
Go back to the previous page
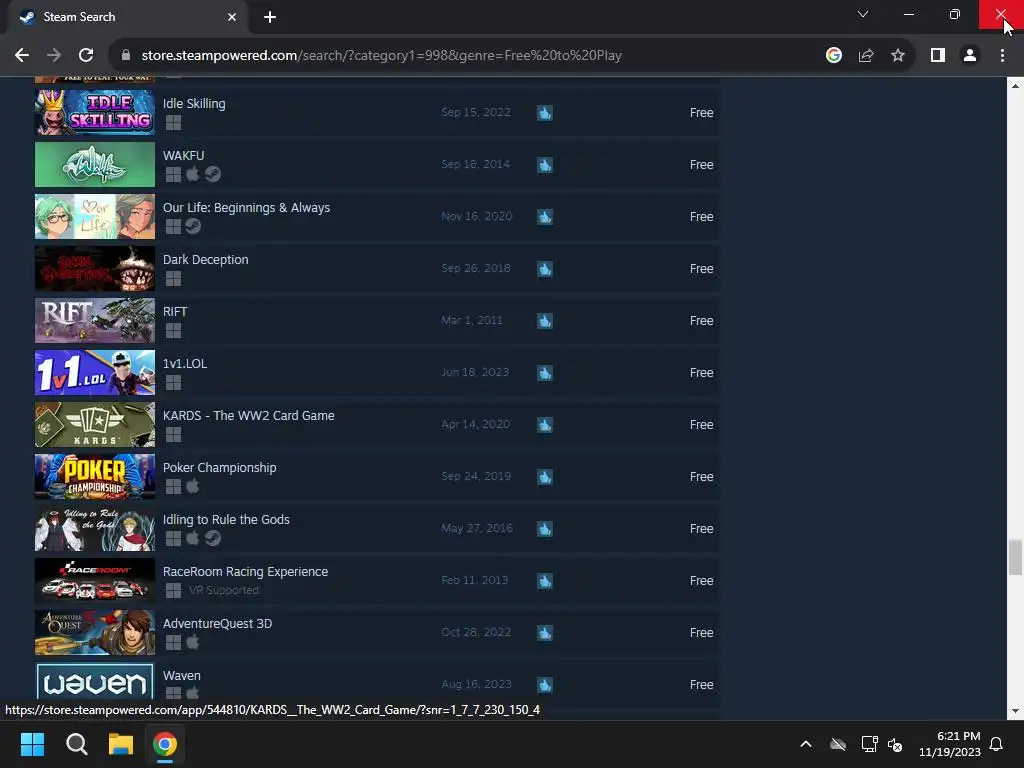click(22, 56)
